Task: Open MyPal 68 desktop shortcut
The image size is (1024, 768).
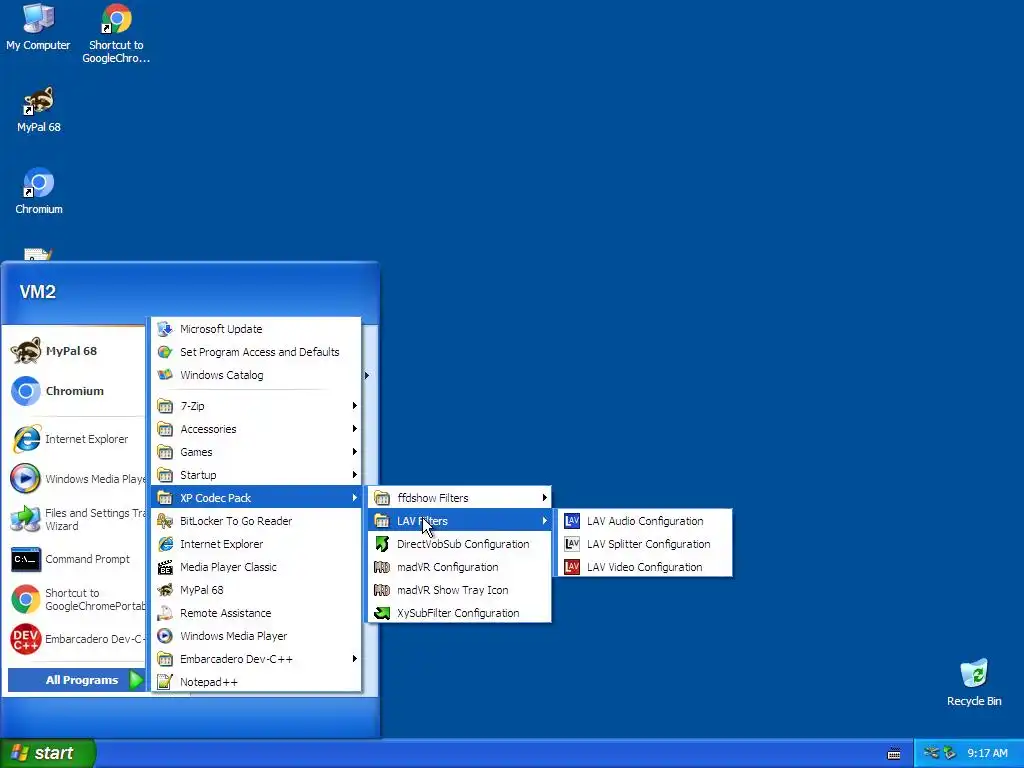Action: (x=39, y=110)
